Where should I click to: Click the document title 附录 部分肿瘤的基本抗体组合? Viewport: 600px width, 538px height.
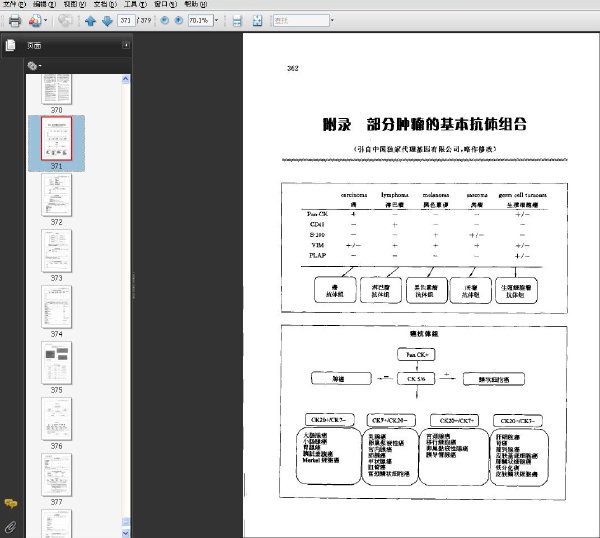click(424, 124)
